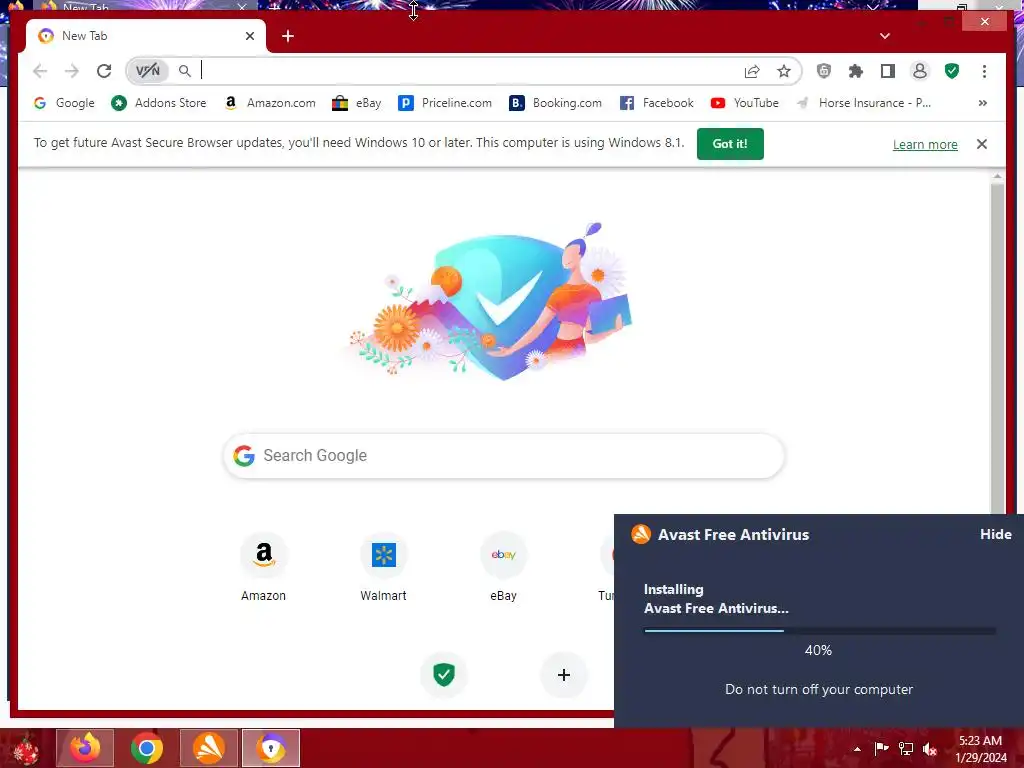Click the share page icon
This screenshot has height=768, width=1024.
coord(752,71)
